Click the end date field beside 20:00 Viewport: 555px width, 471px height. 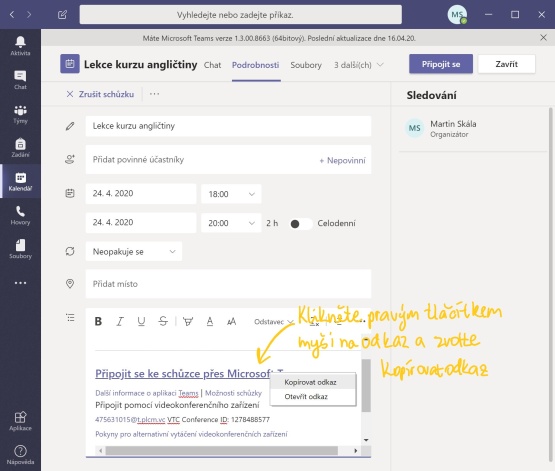pos(141,223)
